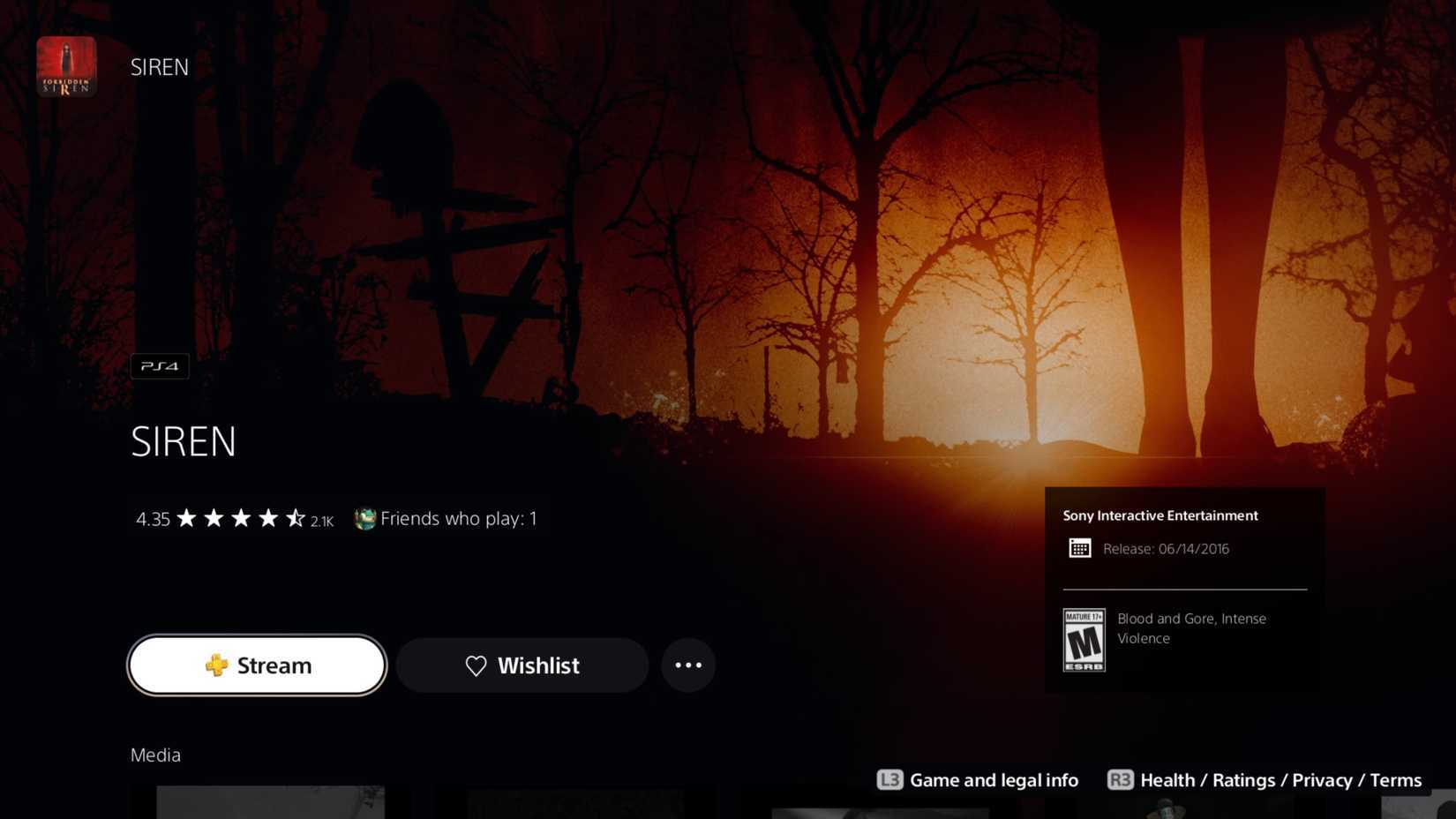
Task: Click the five-star rating display
Action: [x=240, y=518]
